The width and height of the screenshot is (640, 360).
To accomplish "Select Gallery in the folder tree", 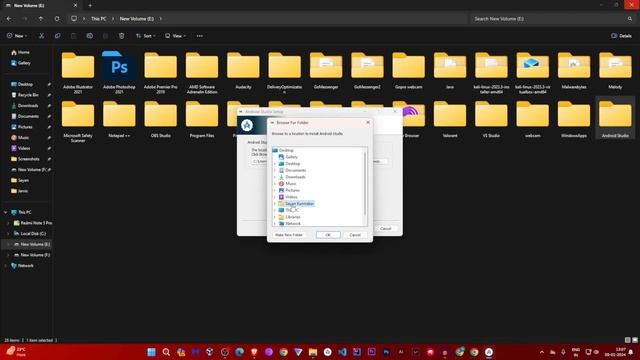I will (x=291, y=157).
